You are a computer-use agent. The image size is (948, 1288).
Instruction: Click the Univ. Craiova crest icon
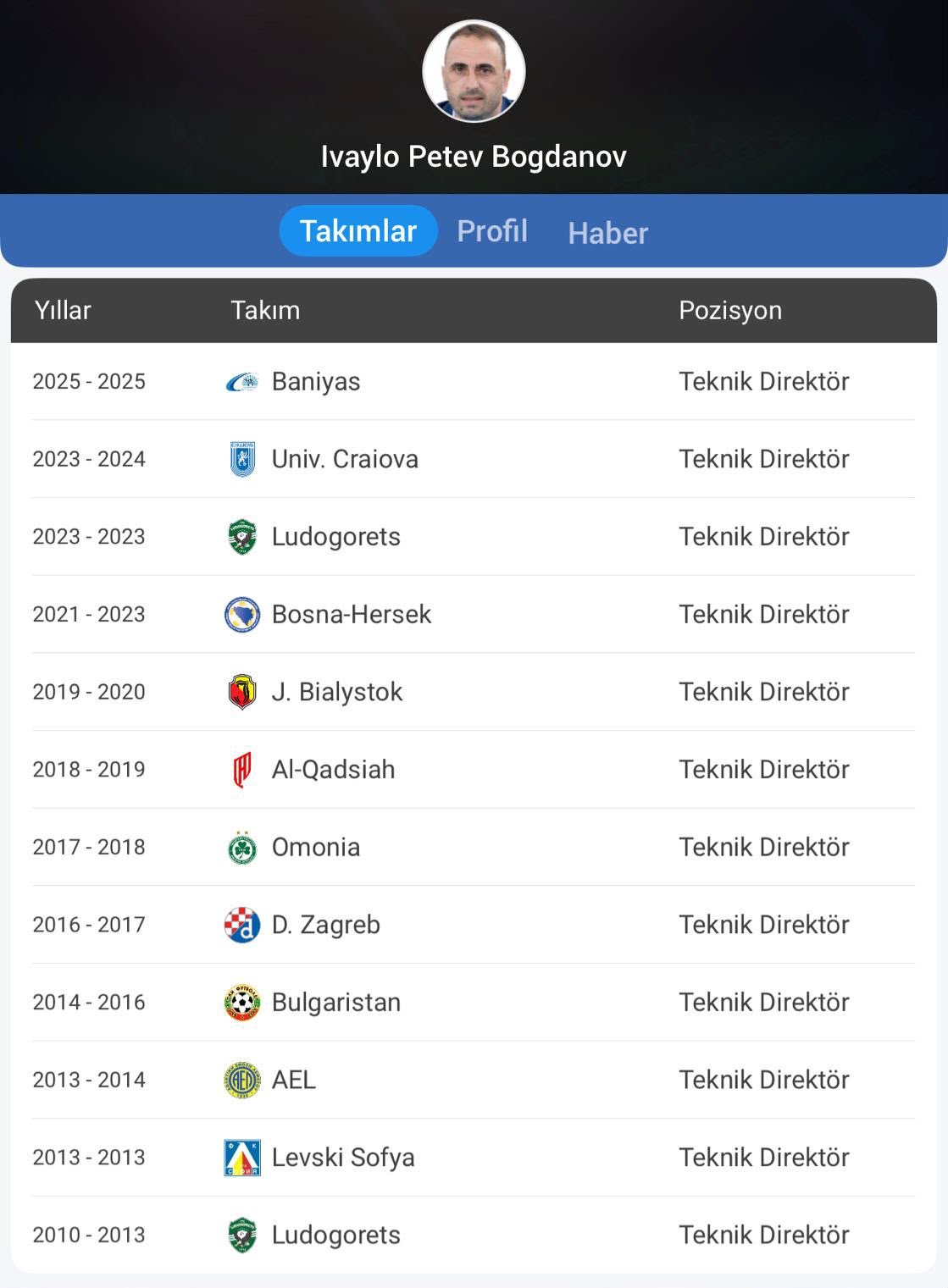click(242, 459)
